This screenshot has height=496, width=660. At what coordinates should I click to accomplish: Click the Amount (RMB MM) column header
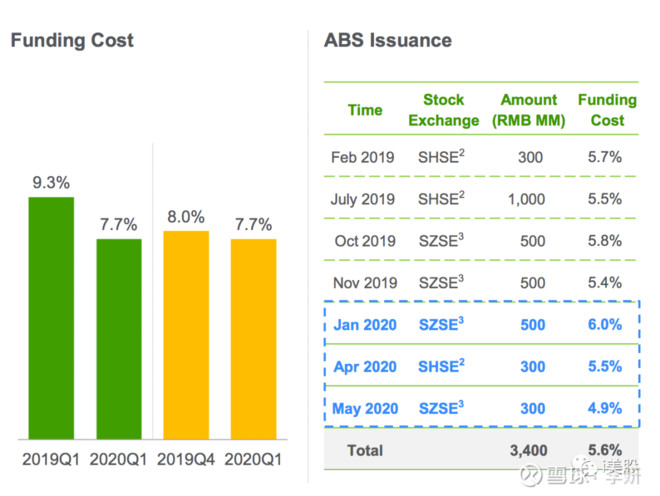coord(530,110)
